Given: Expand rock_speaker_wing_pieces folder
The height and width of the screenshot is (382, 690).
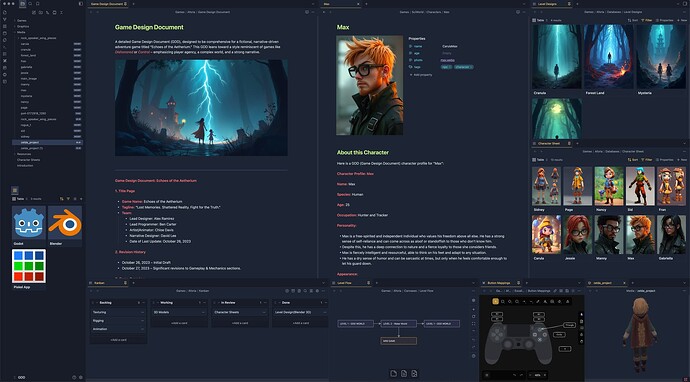Looking at the screenshot, I should pyautogui.click(x=38, y=38).
